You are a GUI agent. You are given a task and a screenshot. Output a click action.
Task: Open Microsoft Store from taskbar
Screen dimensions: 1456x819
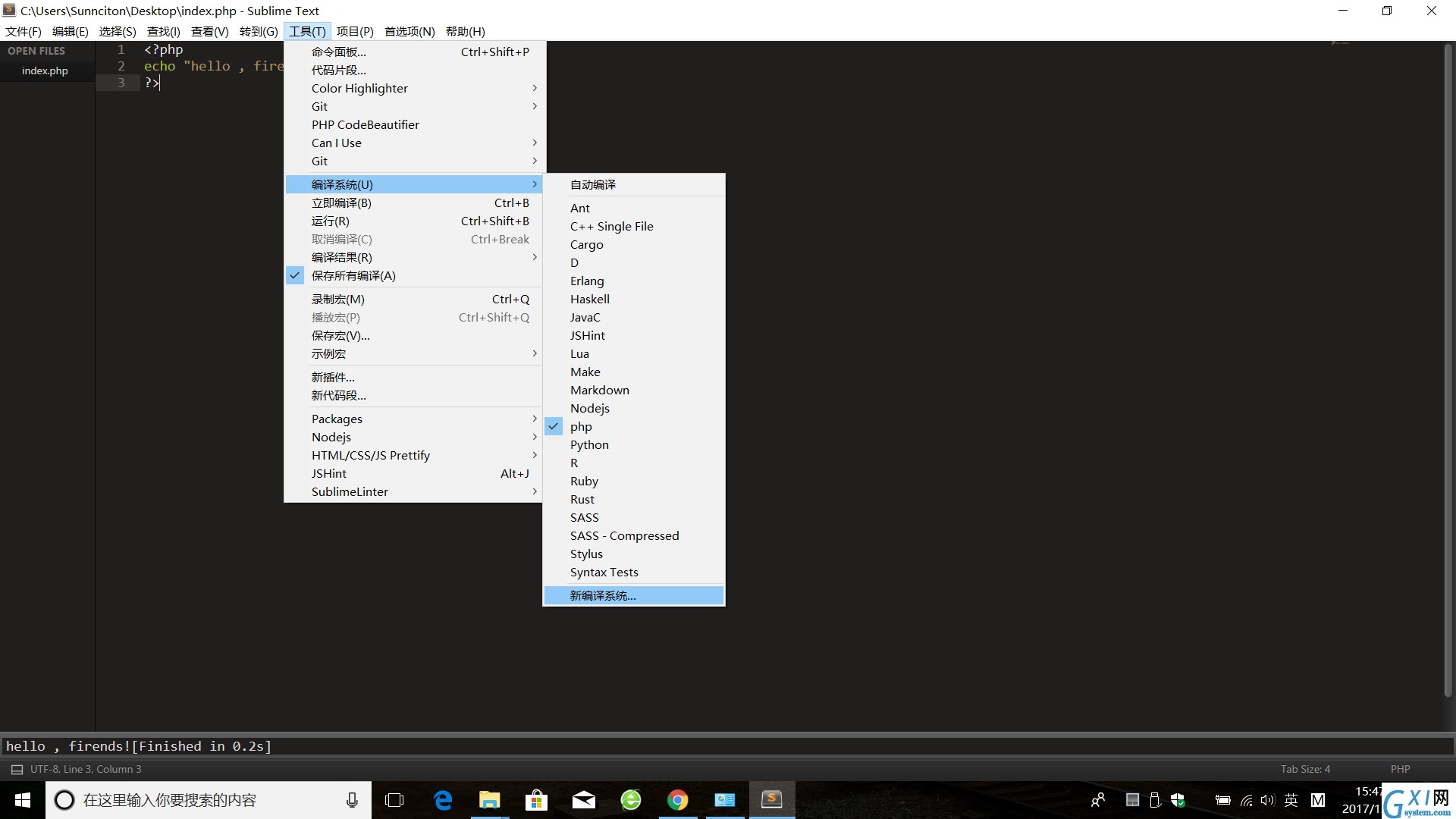click(x=537, y=800)
